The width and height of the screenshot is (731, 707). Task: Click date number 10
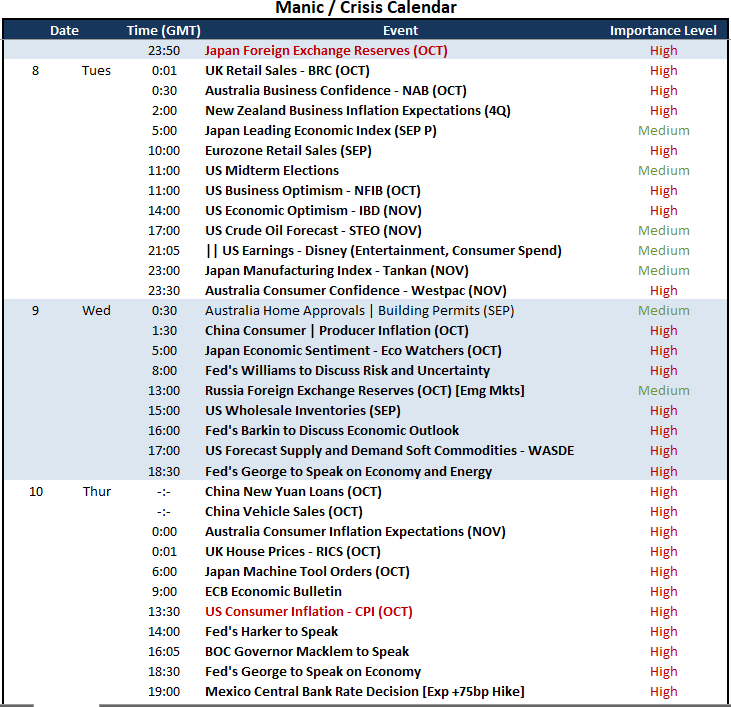click(36, 492)
